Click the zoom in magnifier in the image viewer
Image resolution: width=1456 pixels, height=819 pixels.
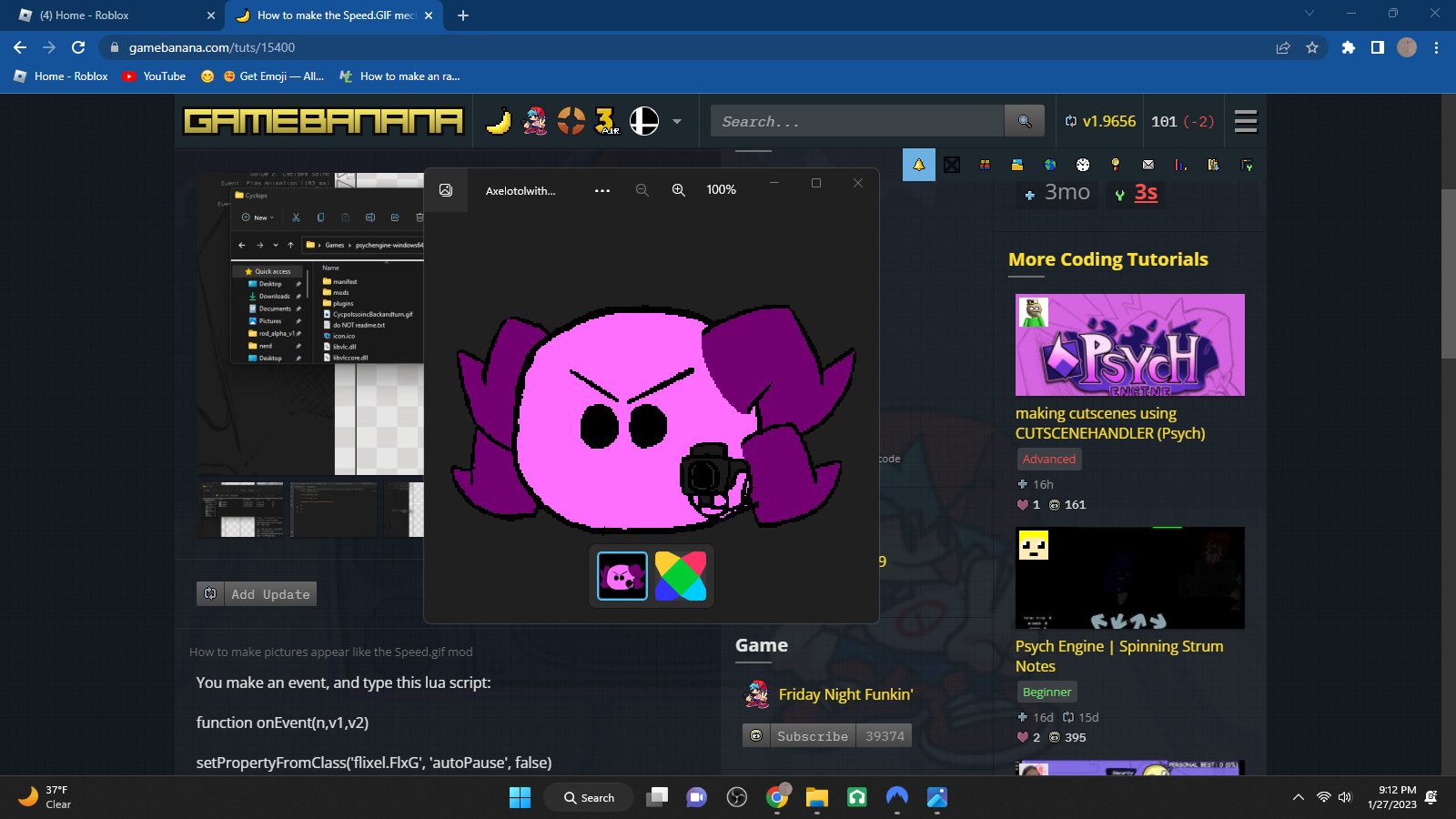coord(678,189)
